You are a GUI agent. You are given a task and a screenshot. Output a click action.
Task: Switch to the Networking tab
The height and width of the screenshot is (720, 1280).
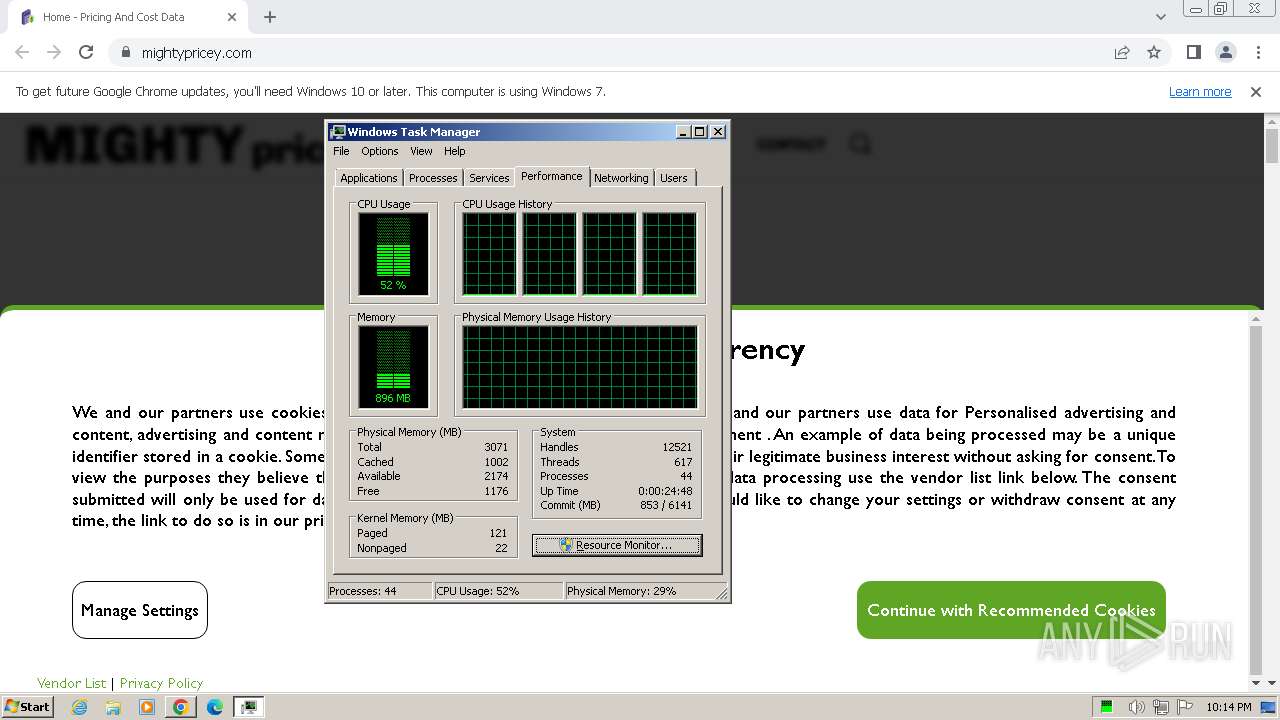point(621,178)
